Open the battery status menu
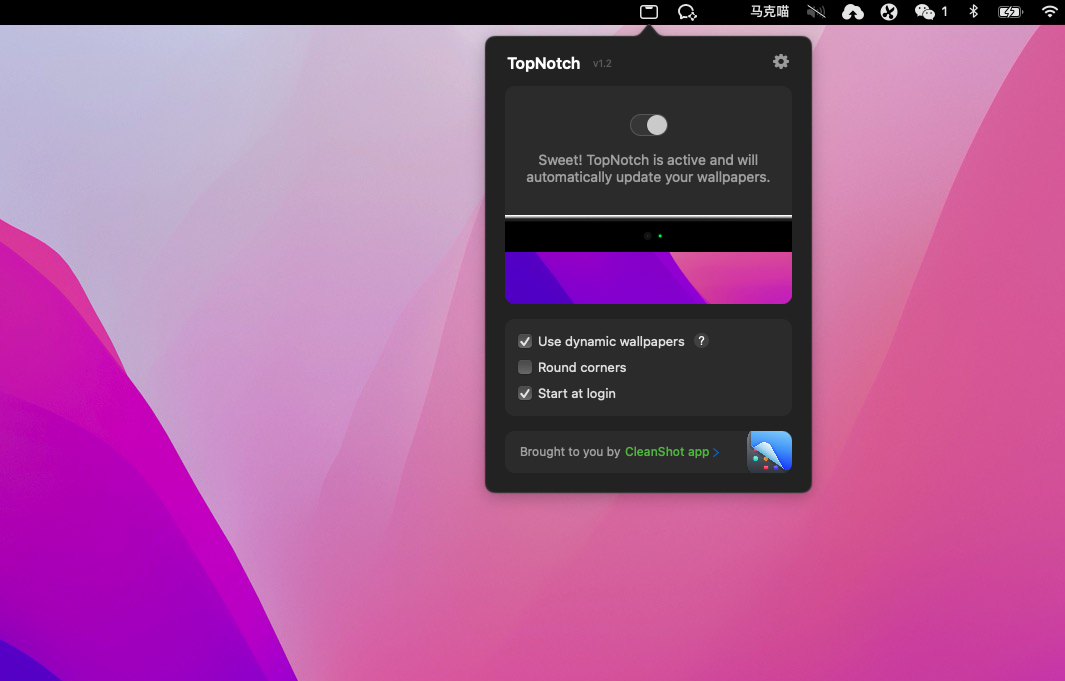 tap(1010, 12)
